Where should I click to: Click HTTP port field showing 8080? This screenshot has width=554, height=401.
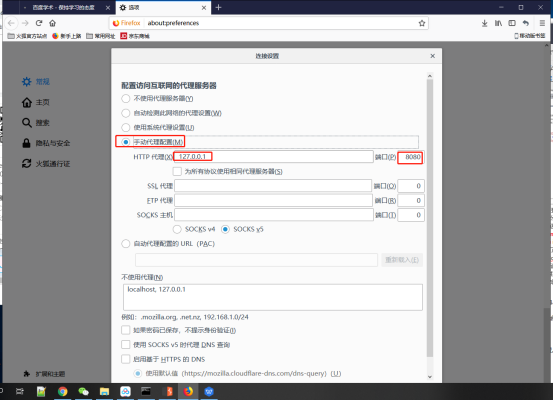click(x=411, y=157)
